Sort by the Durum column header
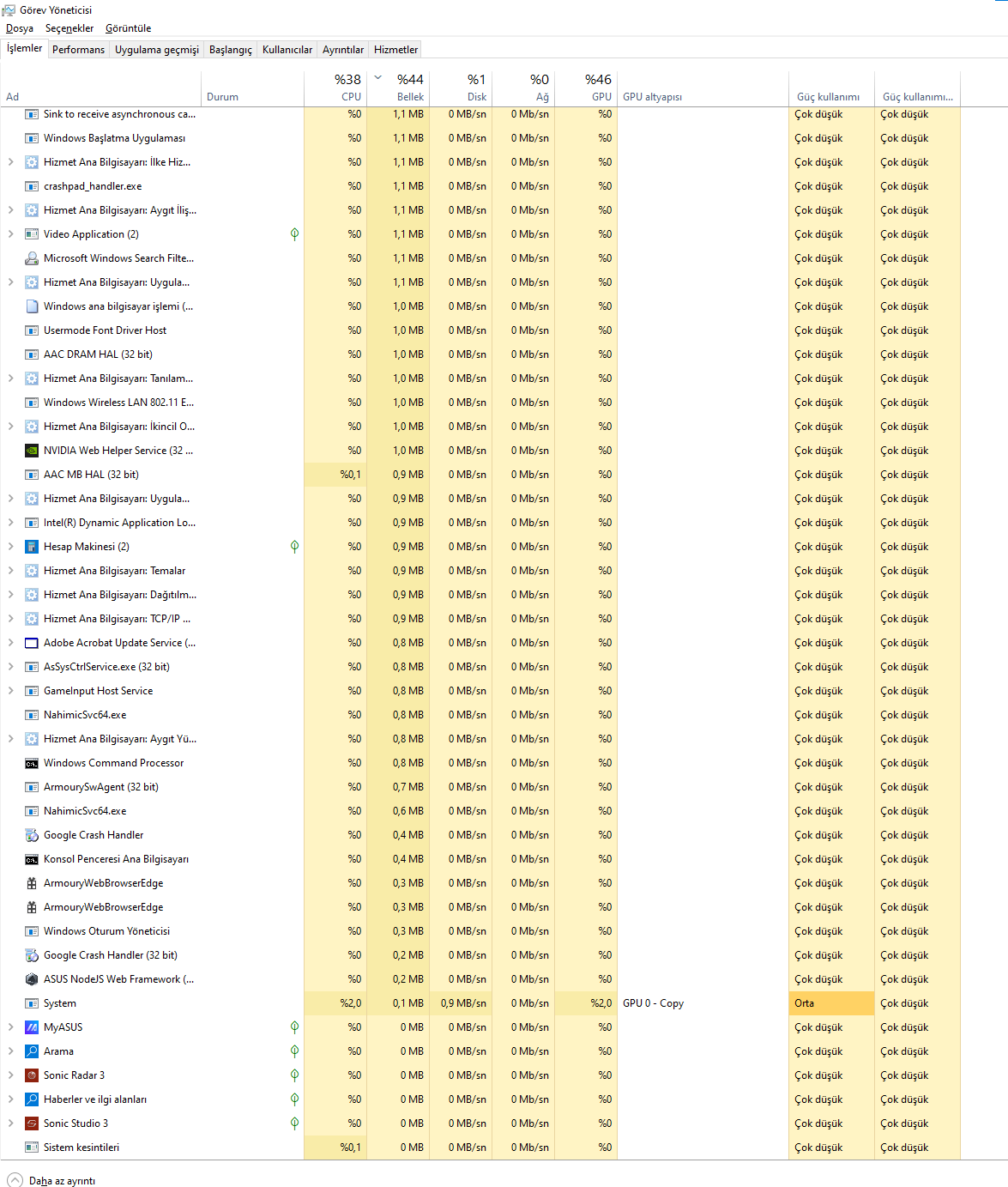Image resolution: width=1008 pixels, height=1187 pixels. click(253, 88)
